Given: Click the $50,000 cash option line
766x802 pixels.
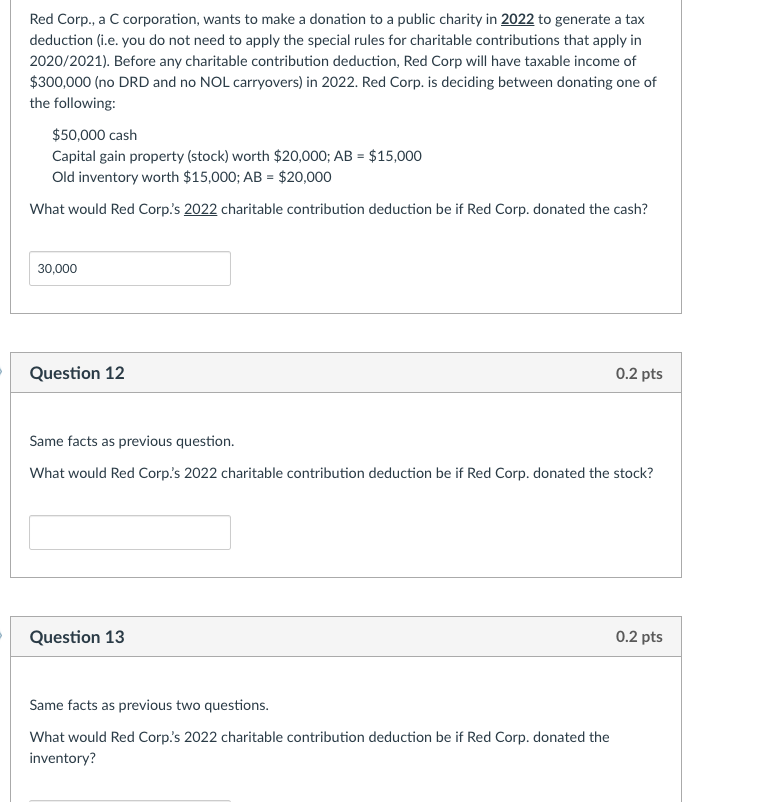Looking at the screenshot, I should point(94,135).
